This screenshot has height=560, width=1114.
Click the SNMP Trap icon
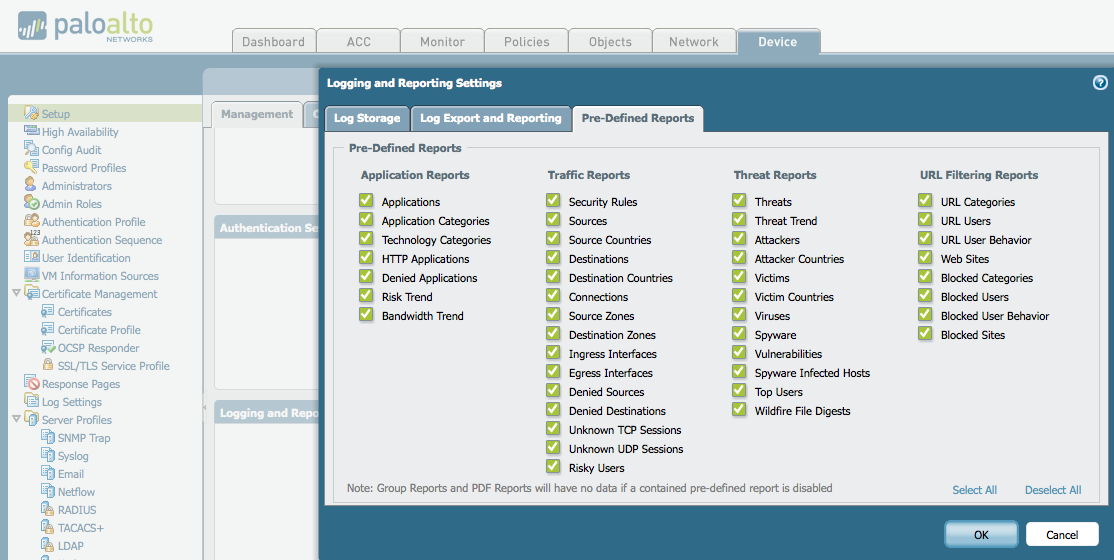[x=48, y=437]
